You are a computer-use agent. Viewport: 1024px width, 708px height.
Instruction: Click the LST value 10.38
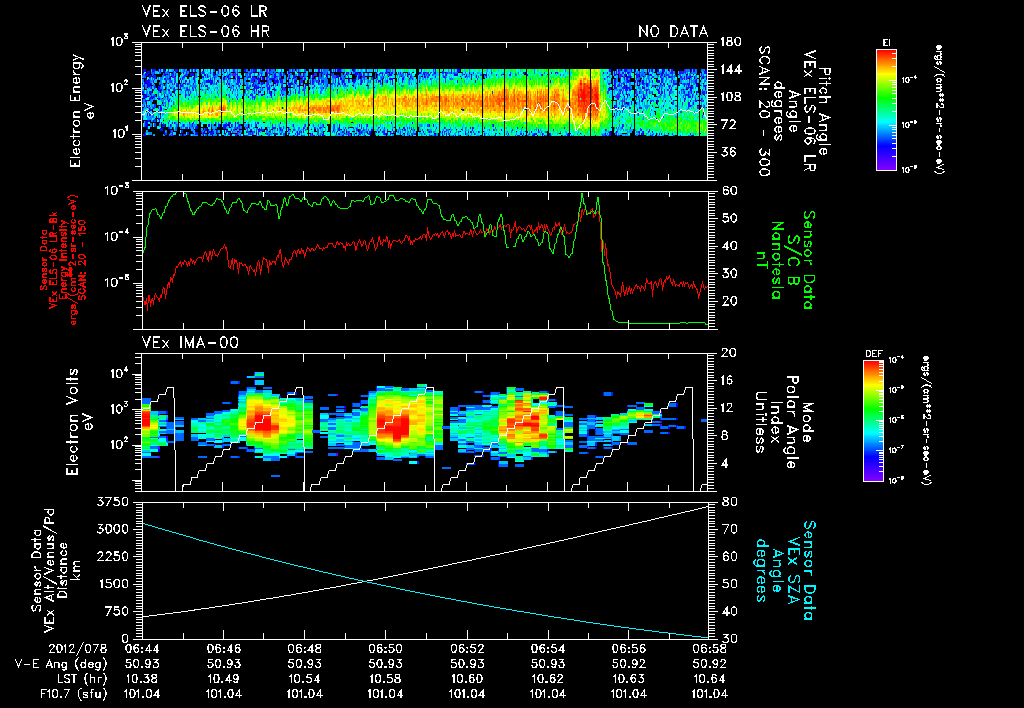click(x=142, y=679)
